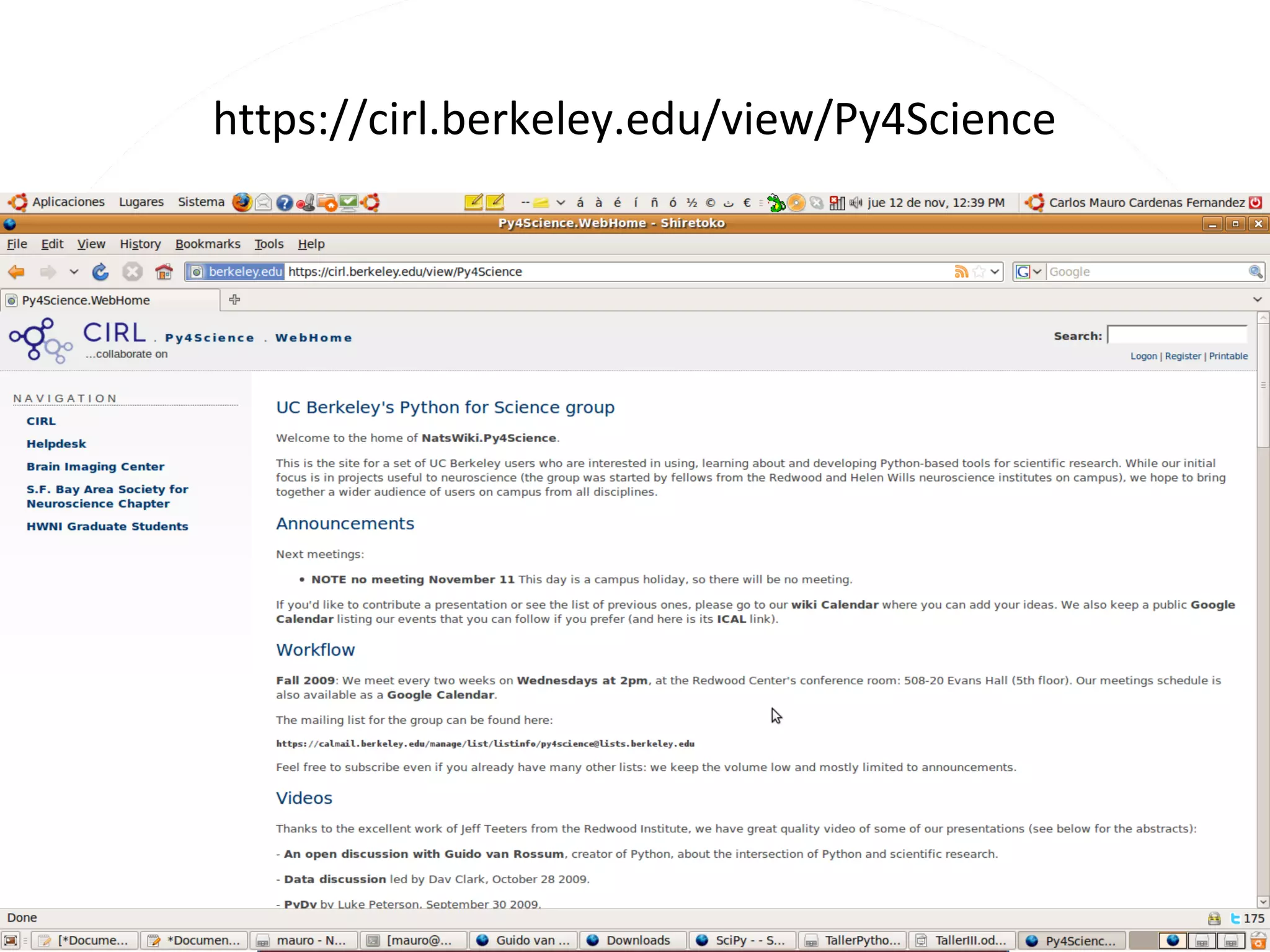
Task: Click the red power shutdown icon
Action: (1256, 203)
